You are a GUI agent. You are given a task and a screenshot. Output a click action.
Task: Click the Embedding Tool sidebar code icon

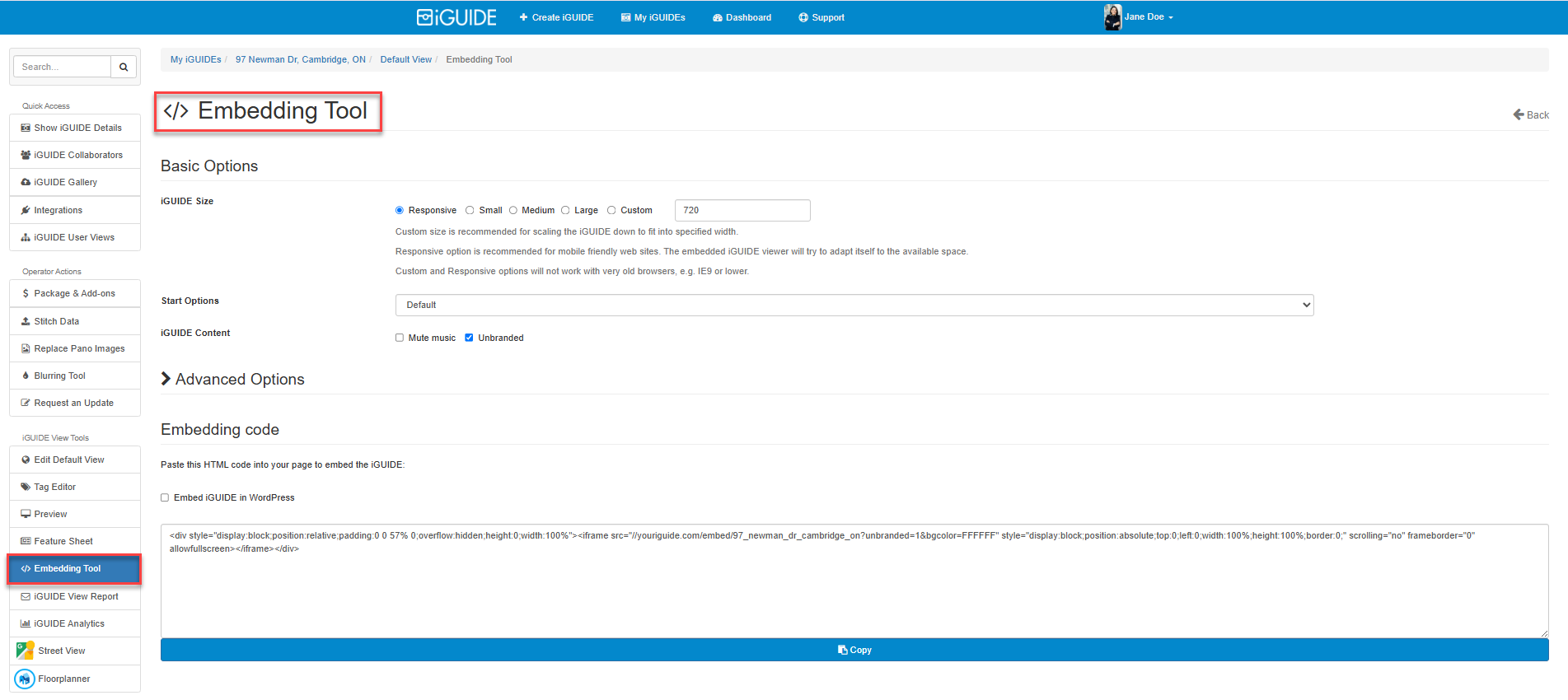[26, 568]
